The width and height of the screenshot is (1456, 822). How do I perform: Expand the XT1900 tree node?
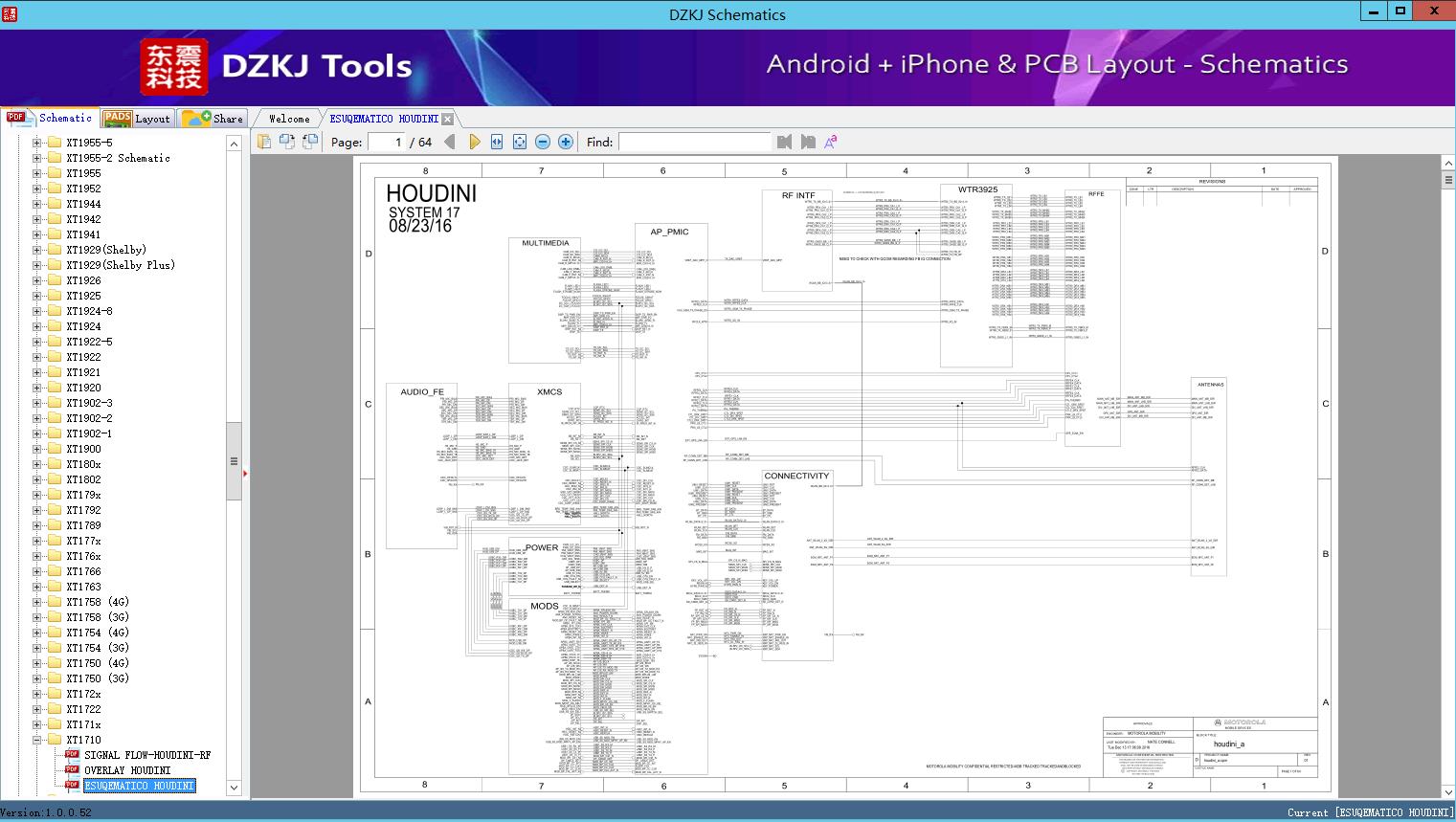(37, 449)
